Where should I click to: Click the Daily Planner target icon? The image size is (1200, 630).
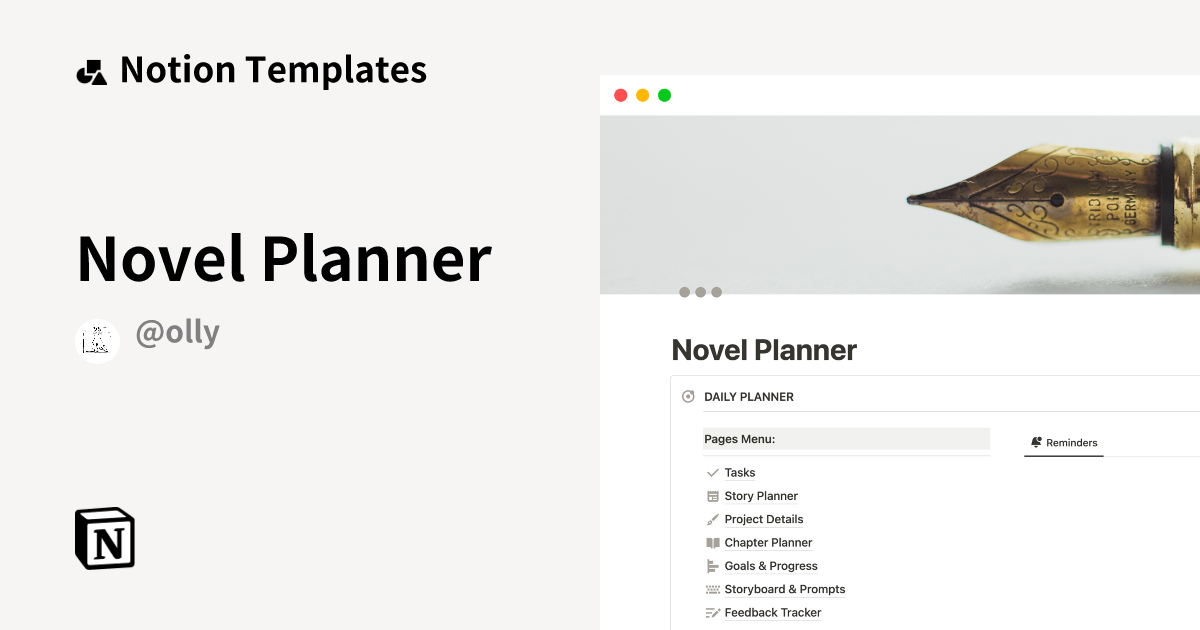point(688,397)
